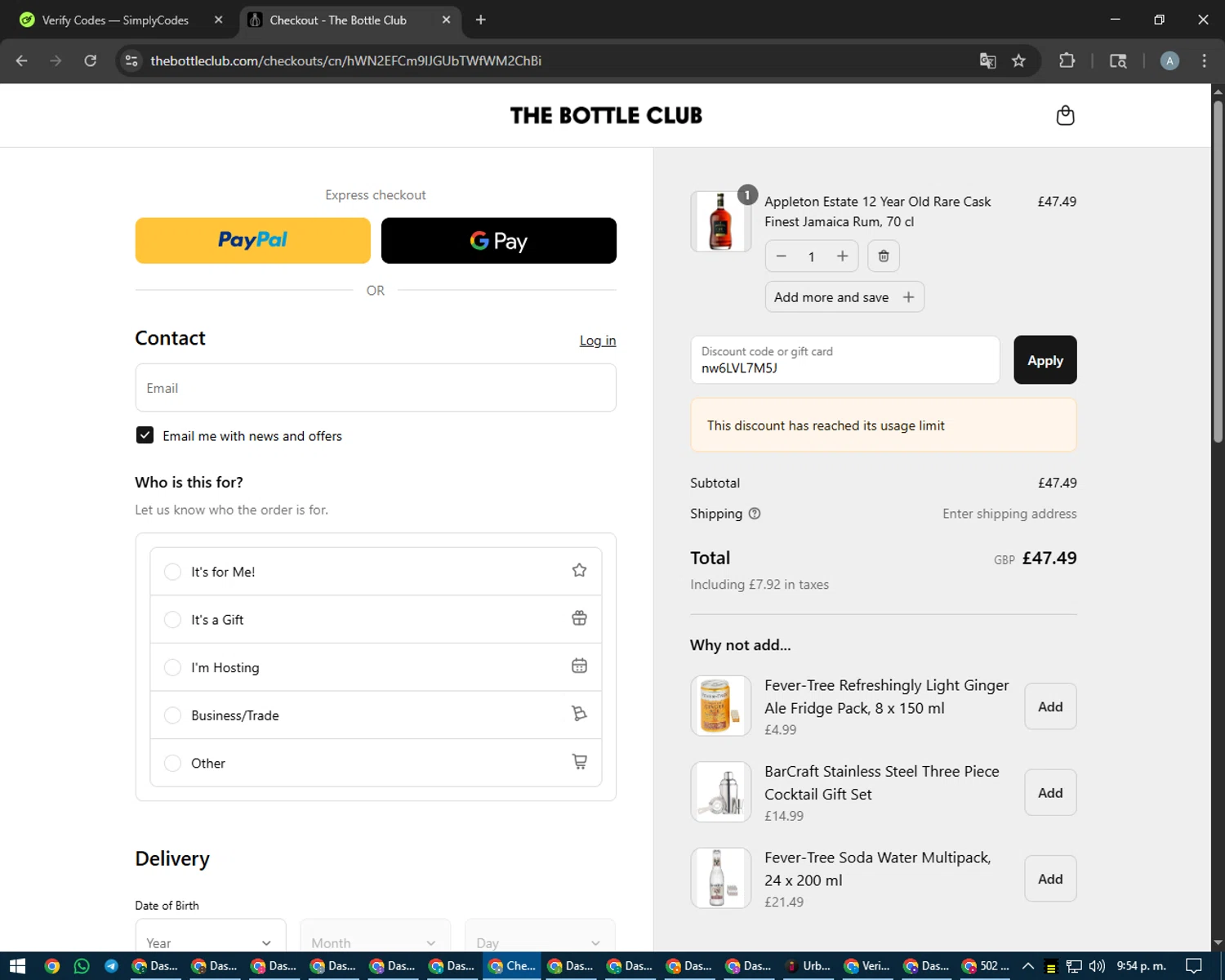
Task: Pay with Google Pay express checkout
Action: click(499, 240)
